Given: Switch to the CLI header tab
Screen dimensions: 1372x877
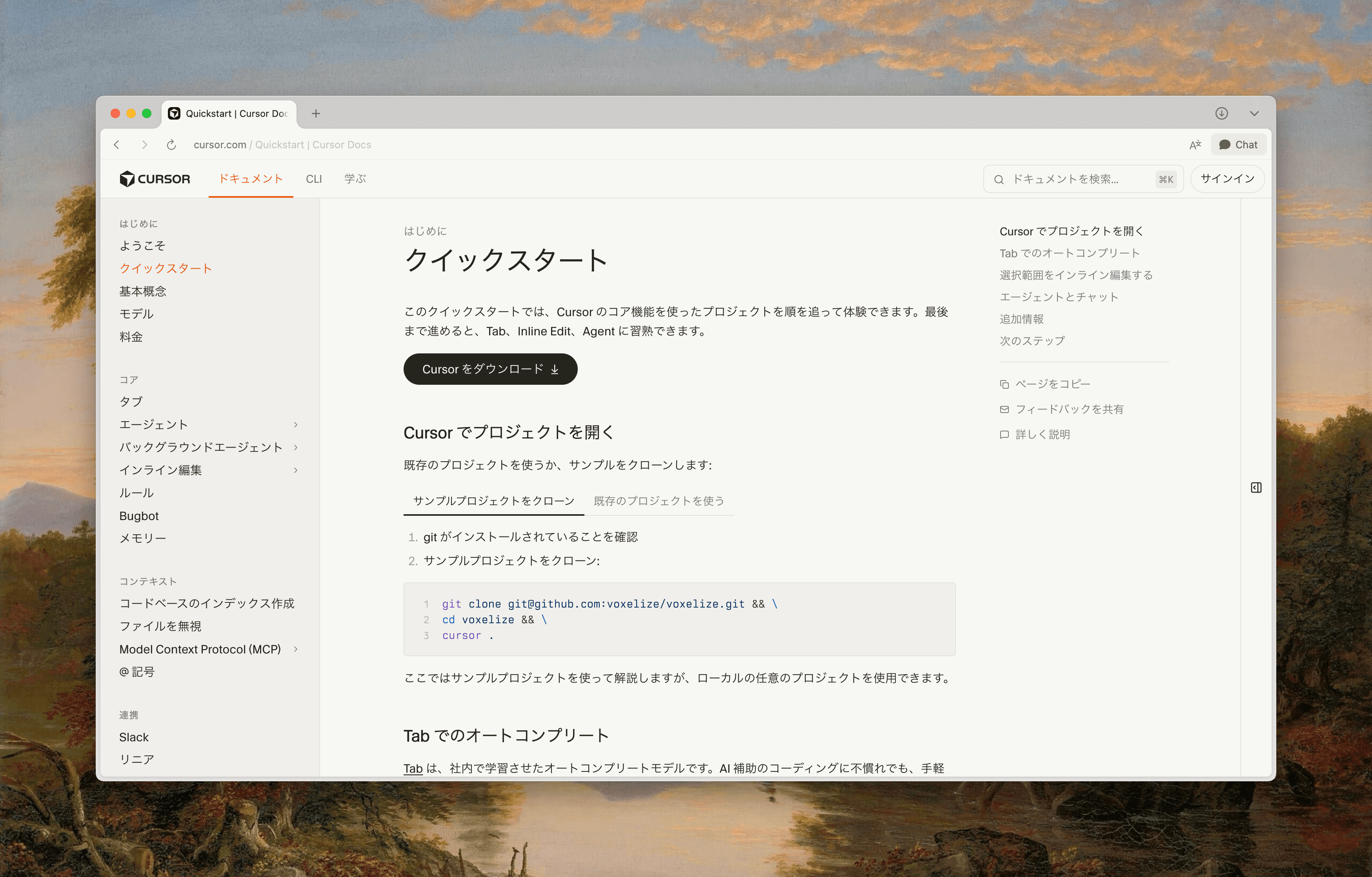Looking at the screenshot, I should coord(313,179).
